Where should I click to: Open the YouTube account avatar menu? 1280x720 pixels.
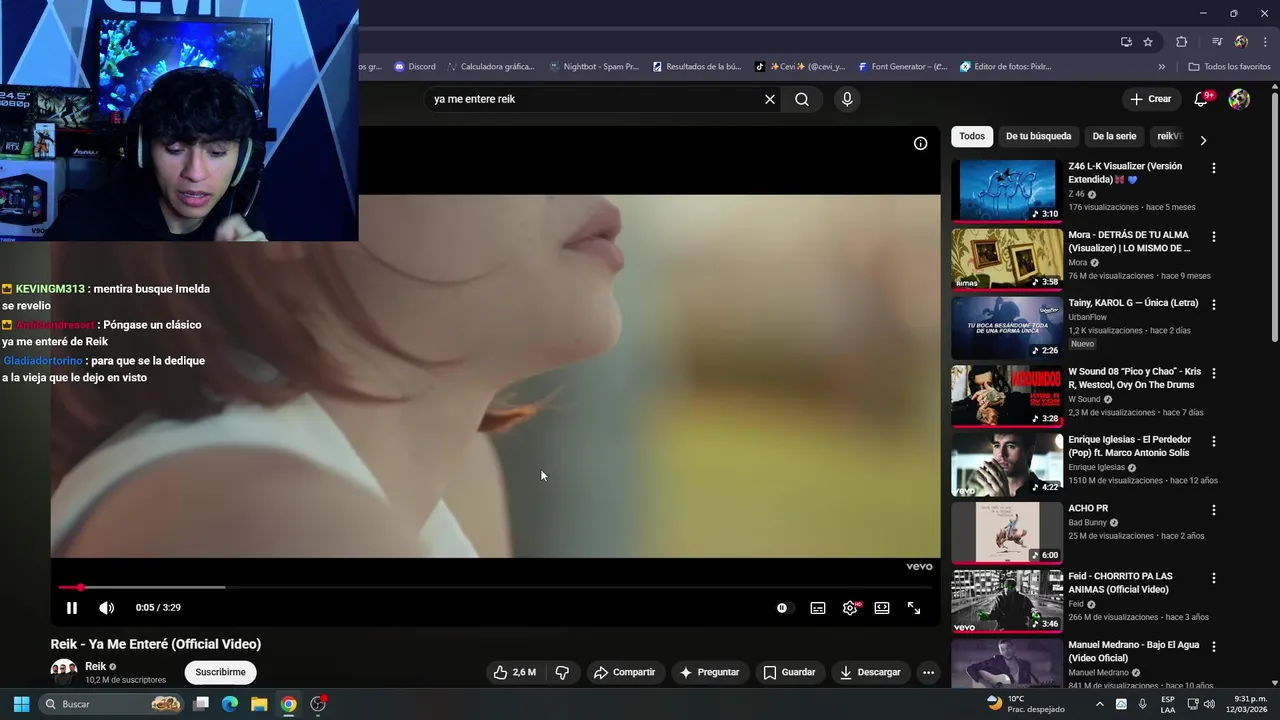(1239, 99)
